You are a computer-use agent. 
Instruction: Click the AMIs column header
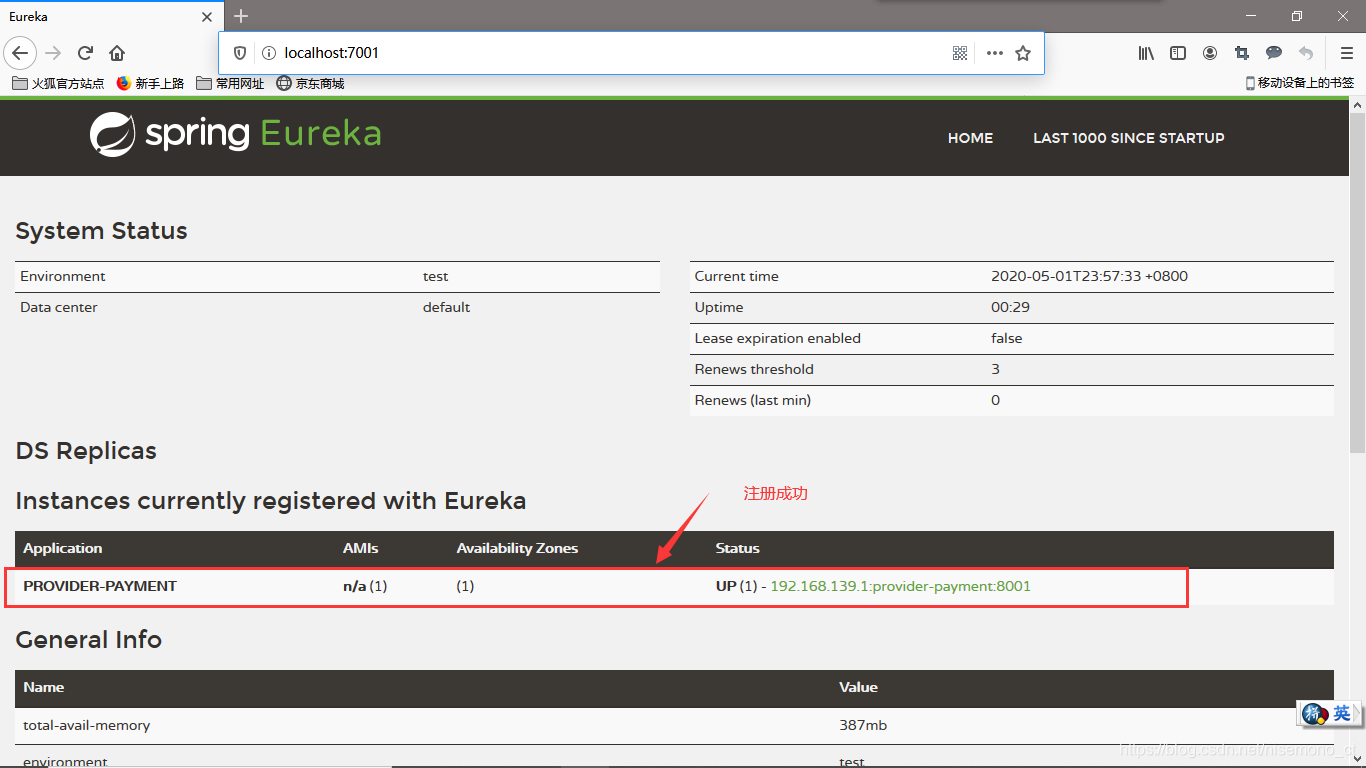coord(360,548)
